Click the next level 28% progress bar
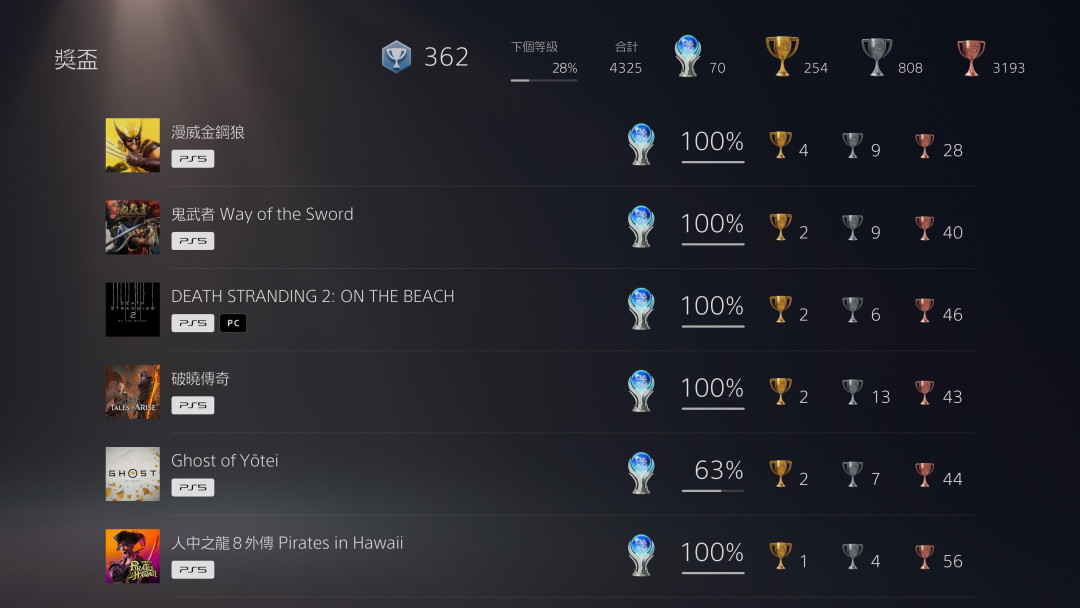1080x608 pixels. click(x=543, y=81)
